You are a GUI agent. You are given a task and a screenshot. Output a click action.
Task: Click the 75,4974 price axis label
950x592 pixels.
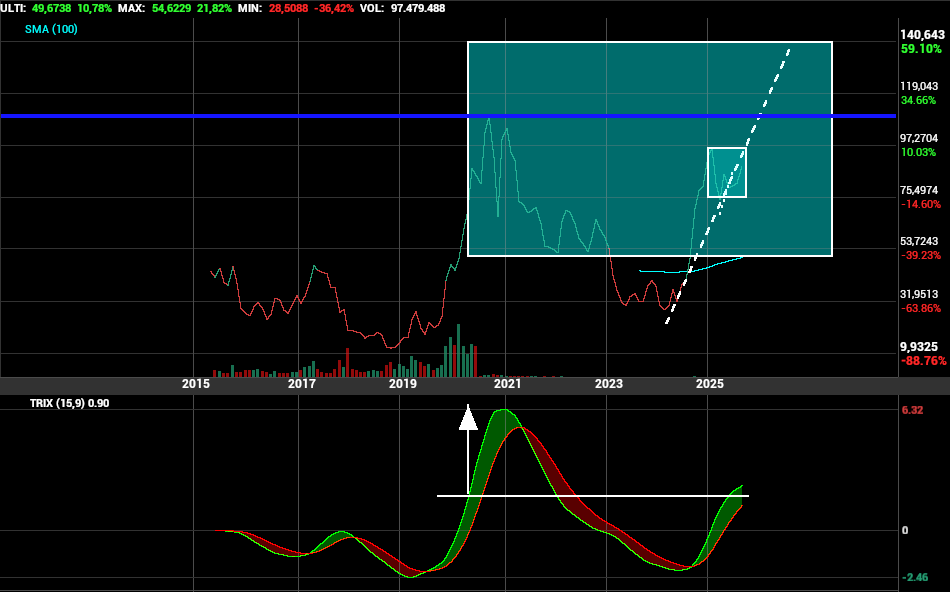(x=919, y=190)
